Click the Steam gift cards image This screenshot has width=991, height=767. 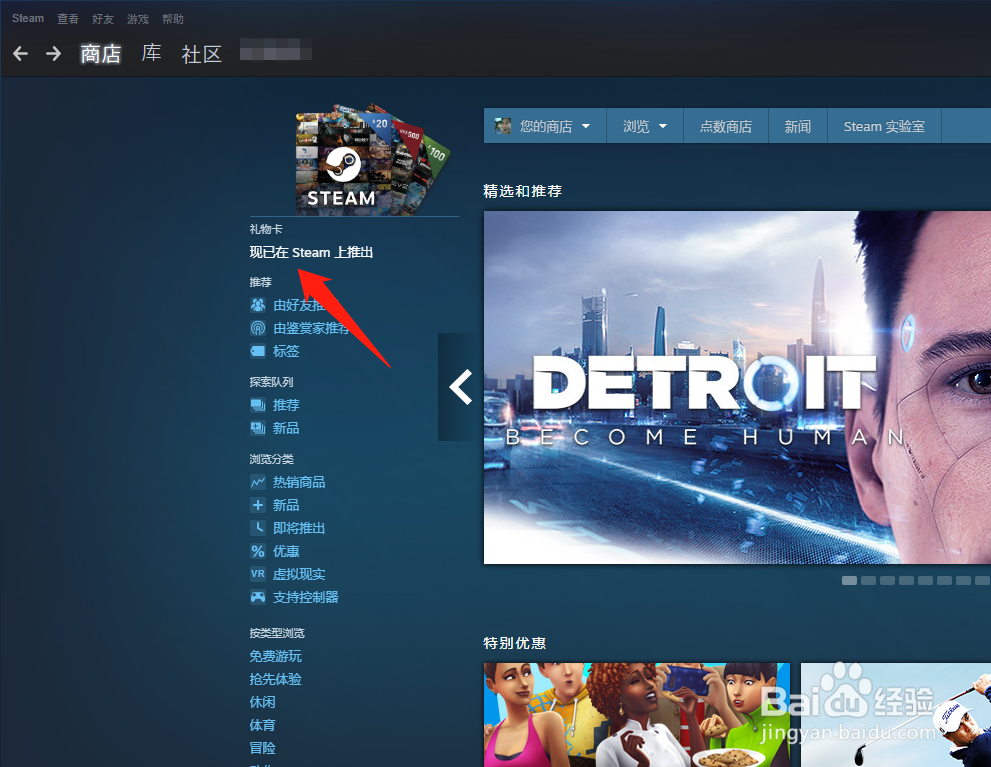click(372, 159)
